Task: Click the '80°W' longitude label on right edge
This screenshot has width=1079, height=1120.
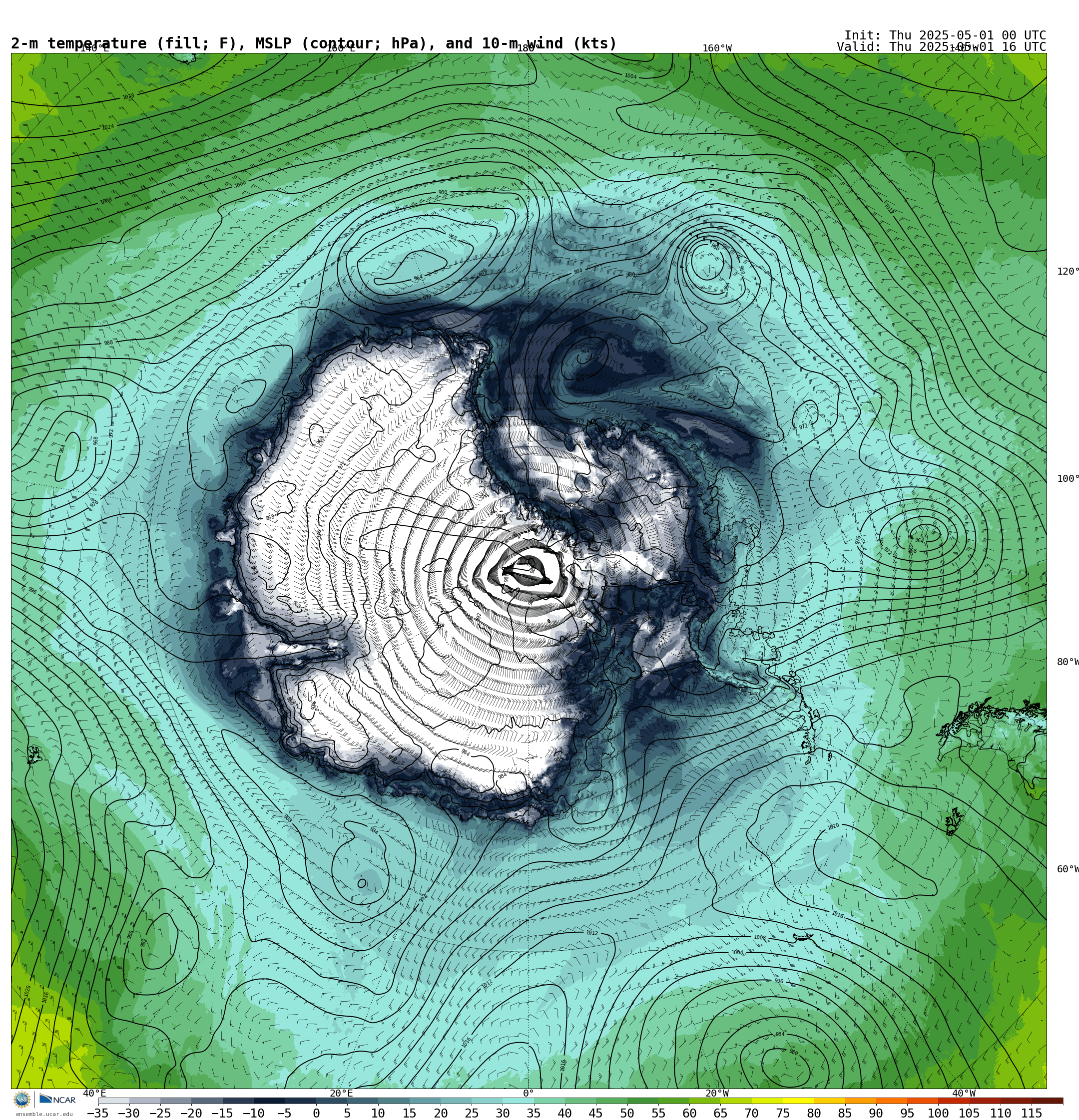Action: (x=1068, y=662)
